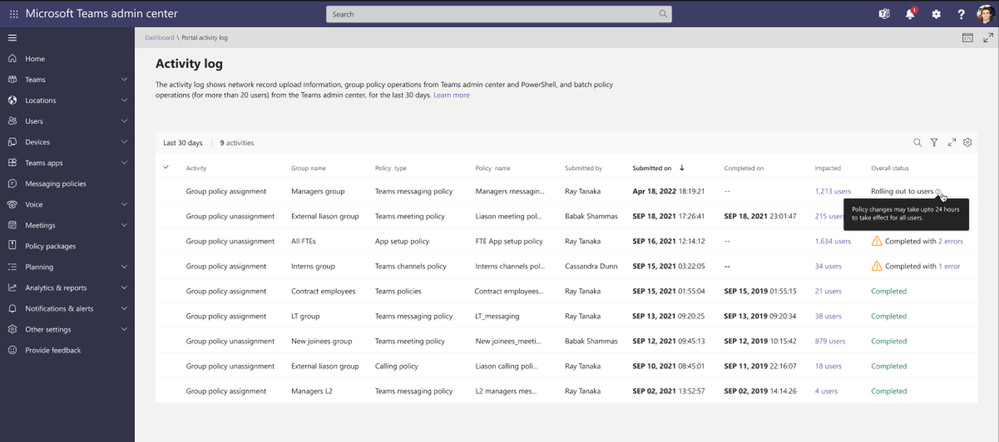Screen dimensions: 999x442
Task: Open the help question mark
Action: [x=961, y=14]
